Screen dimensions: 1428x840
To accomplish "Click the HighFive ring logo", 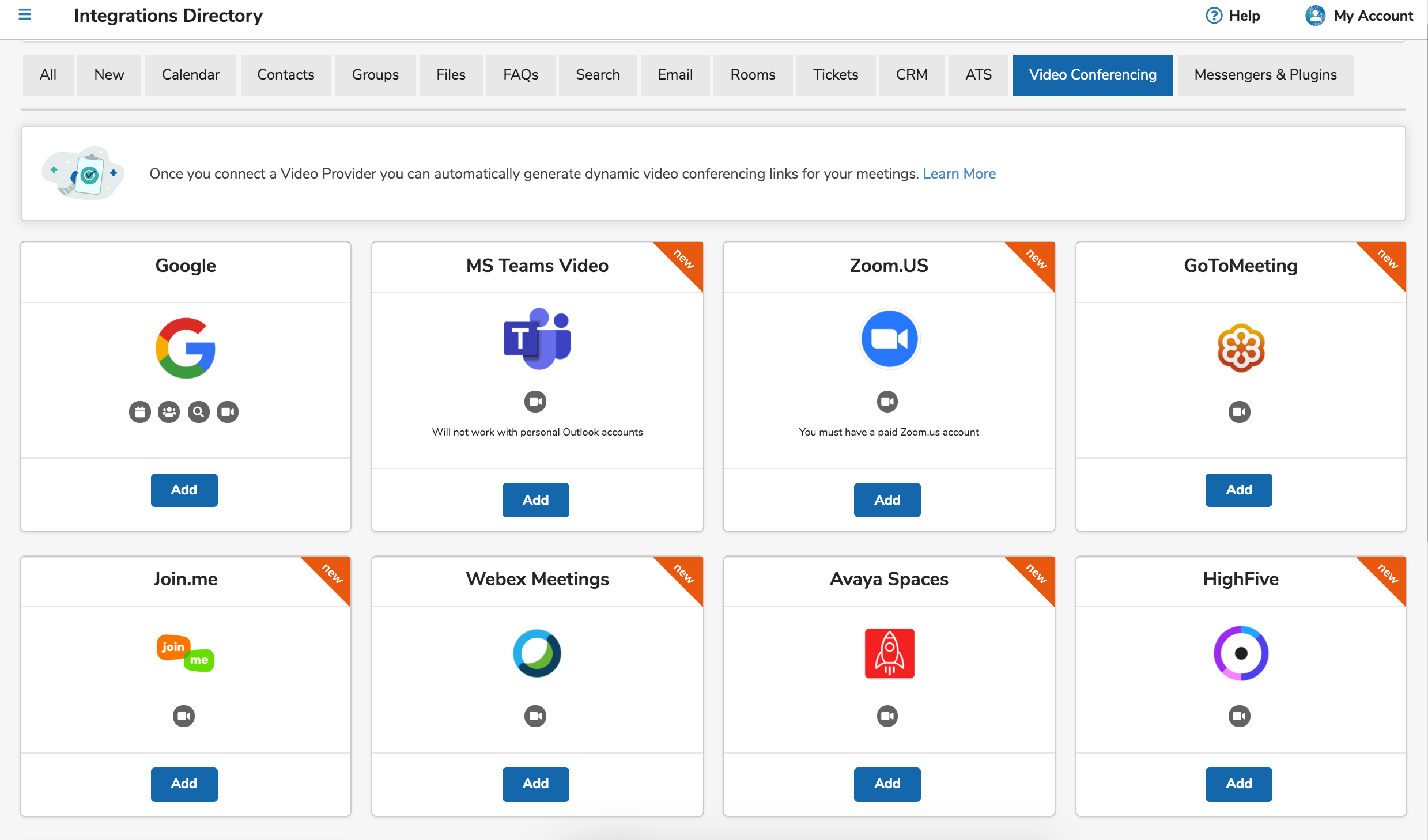I will coord(1241,653).
